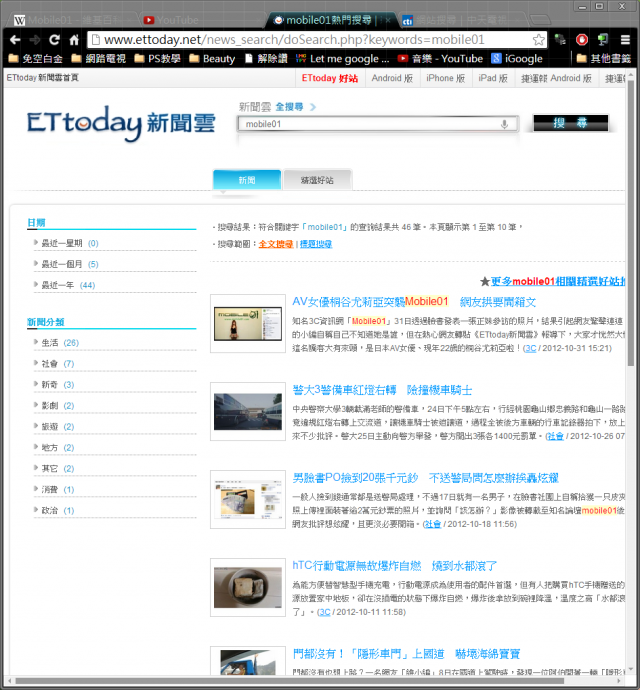Viewport: 640px width, 691px height.
Task: Bookmark this page with the star icon
Action: 538,40
